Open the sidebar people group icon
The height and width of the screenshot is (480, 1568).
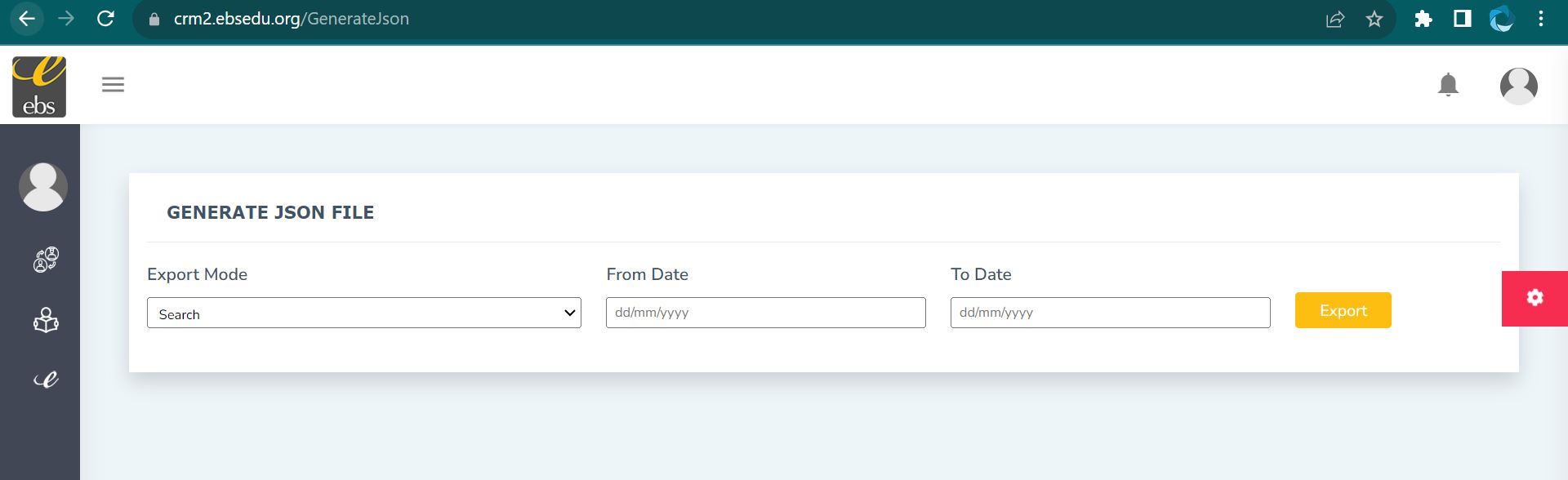coord(46,260)
